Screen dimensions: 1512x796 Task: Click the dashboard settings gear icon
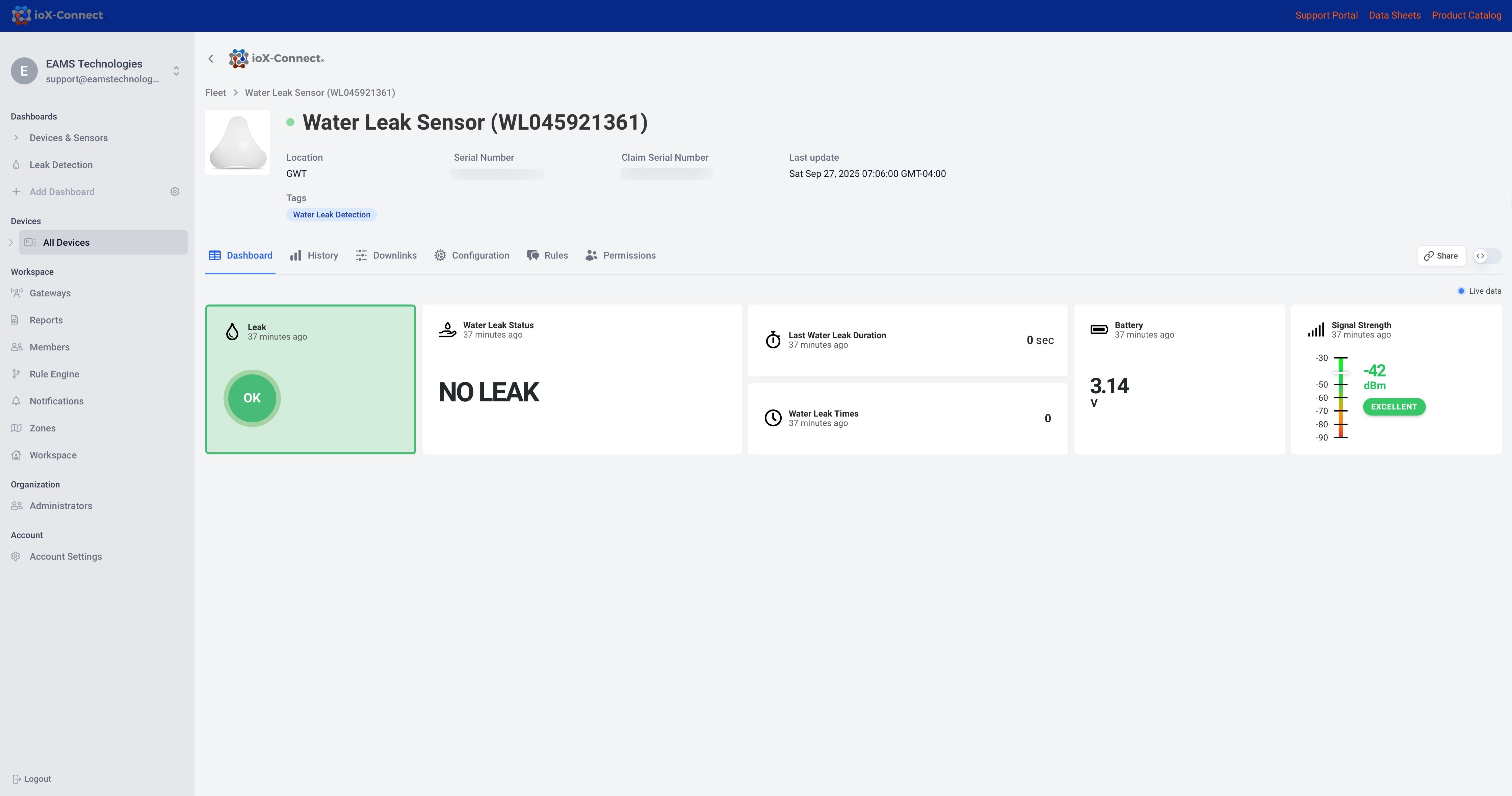[x=175, y=192]
